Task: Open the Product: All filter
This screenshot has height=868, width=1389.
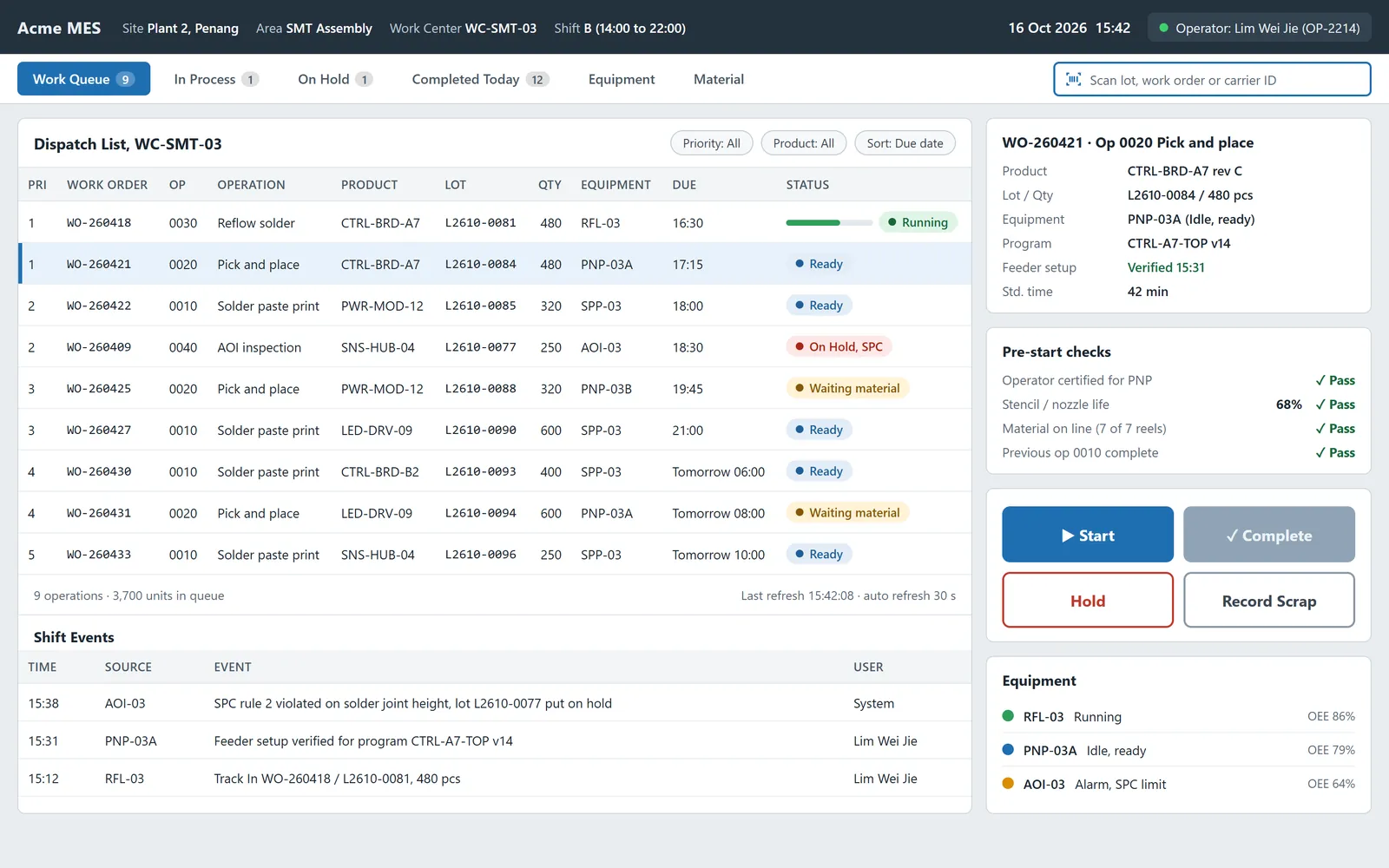Action: tap(804, 143)
